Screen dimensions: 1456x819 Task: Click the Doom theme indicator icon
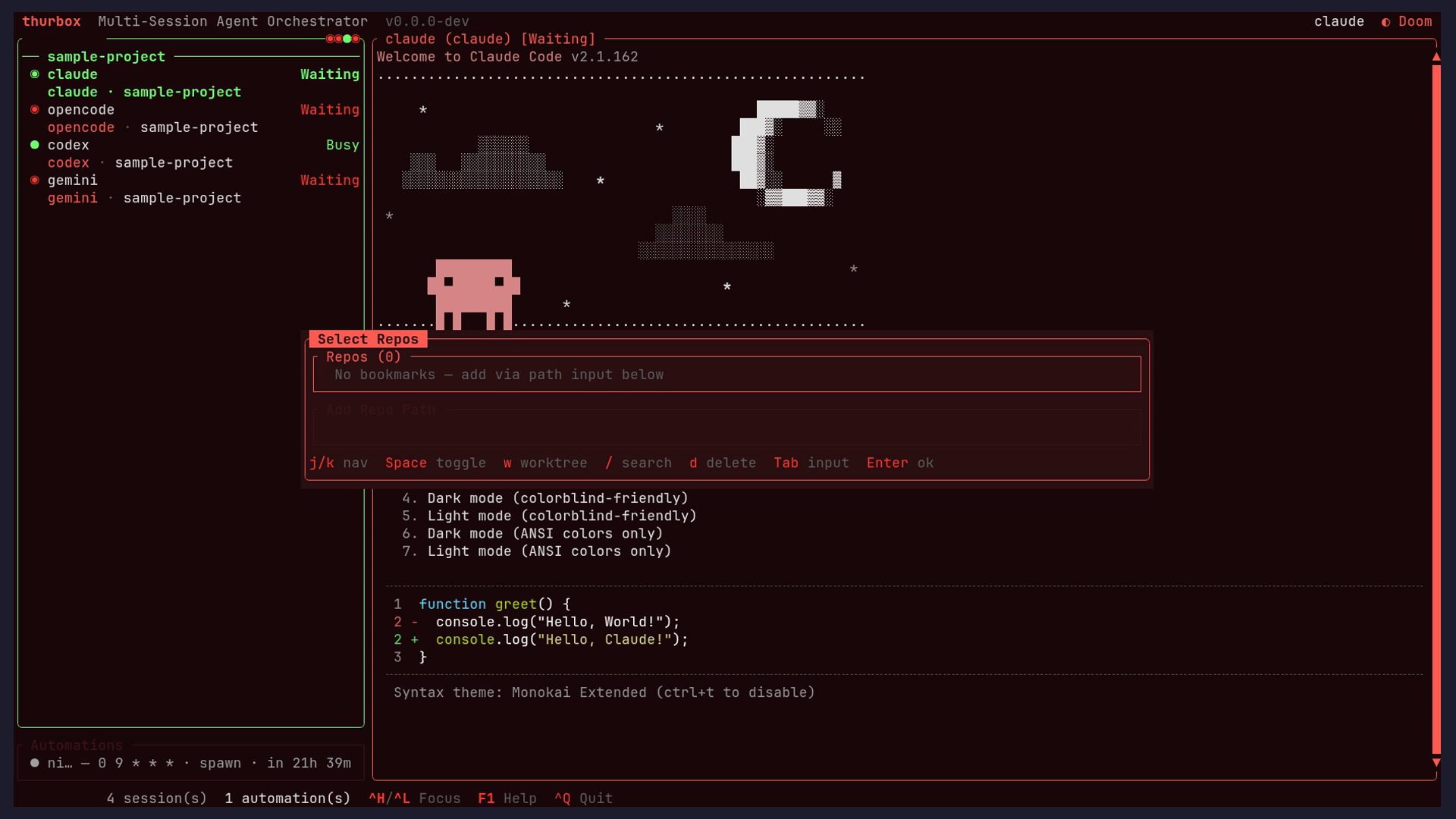pyautogui.click(x=1385, y=22)
